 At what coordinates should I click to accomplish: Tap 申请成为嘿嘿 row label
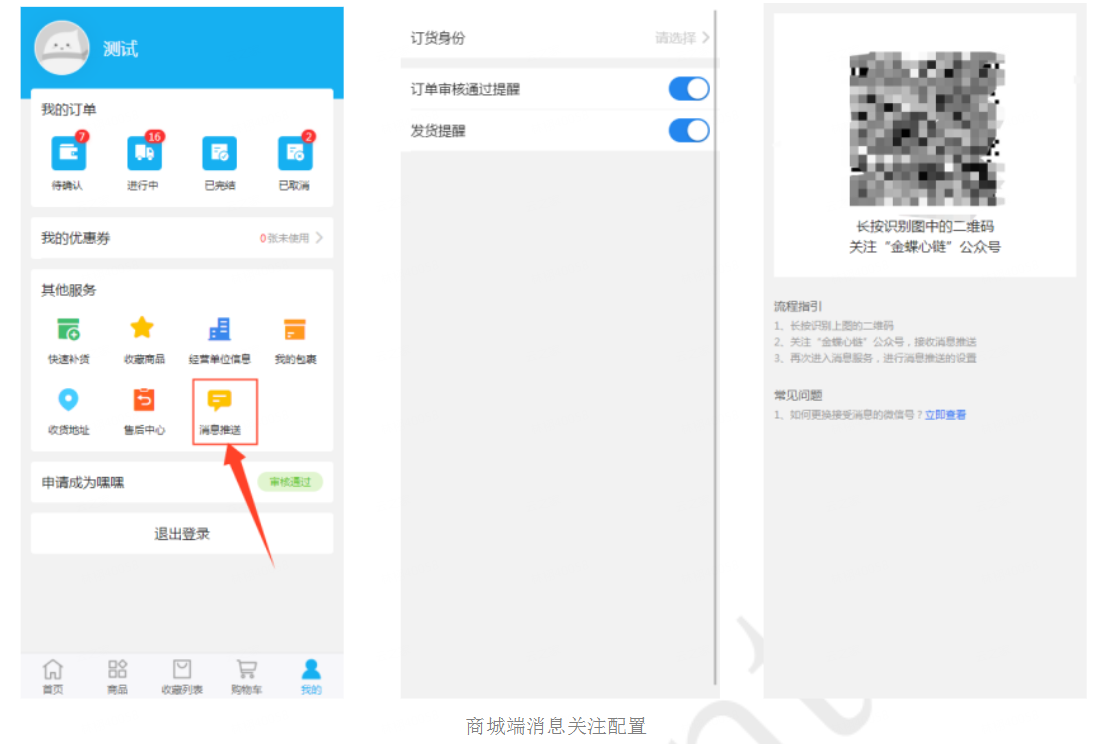83,483
